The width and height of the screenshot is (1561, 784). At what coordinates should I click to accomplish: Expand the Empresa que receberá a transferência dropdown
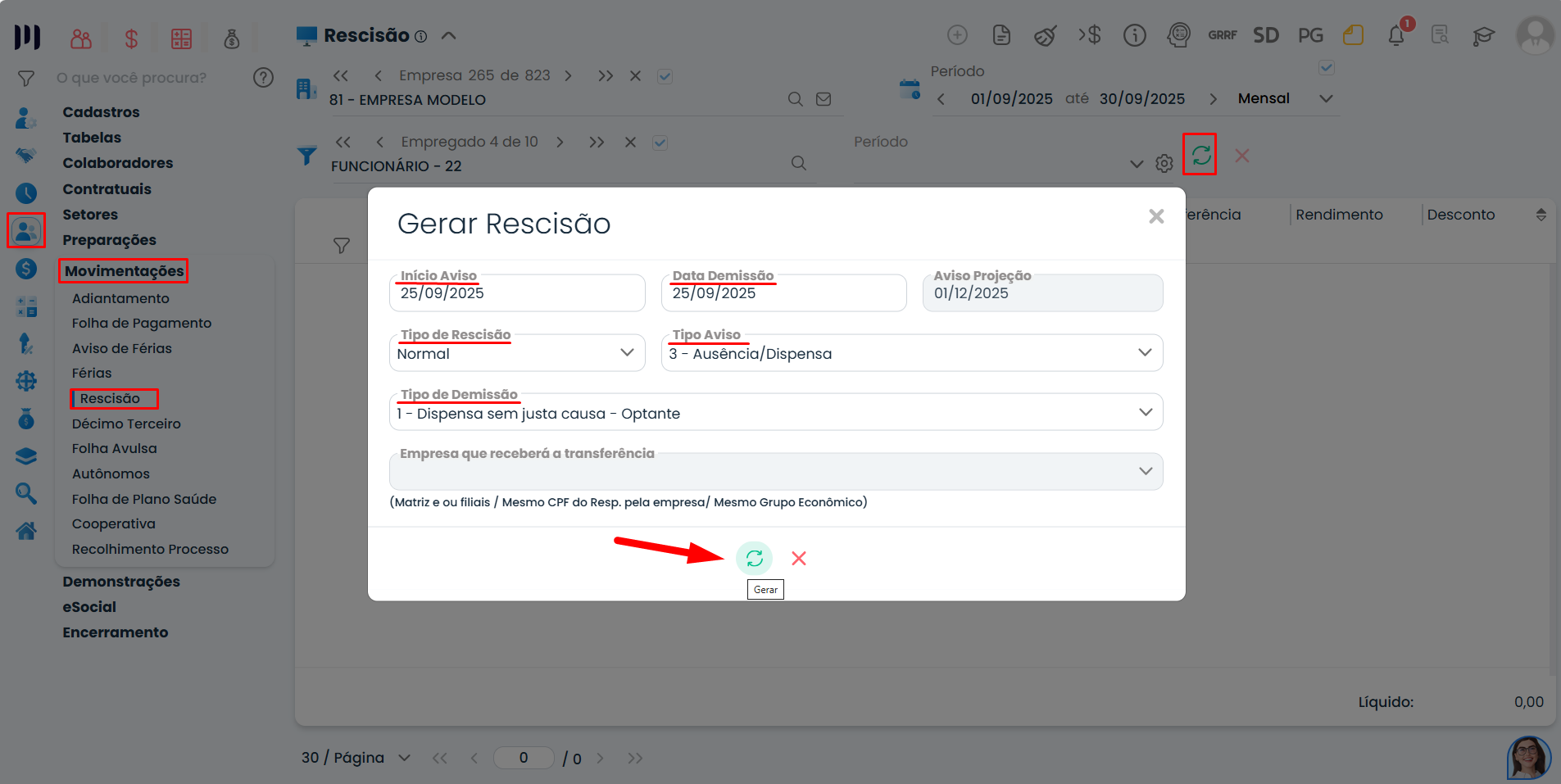tap(776, 471)
